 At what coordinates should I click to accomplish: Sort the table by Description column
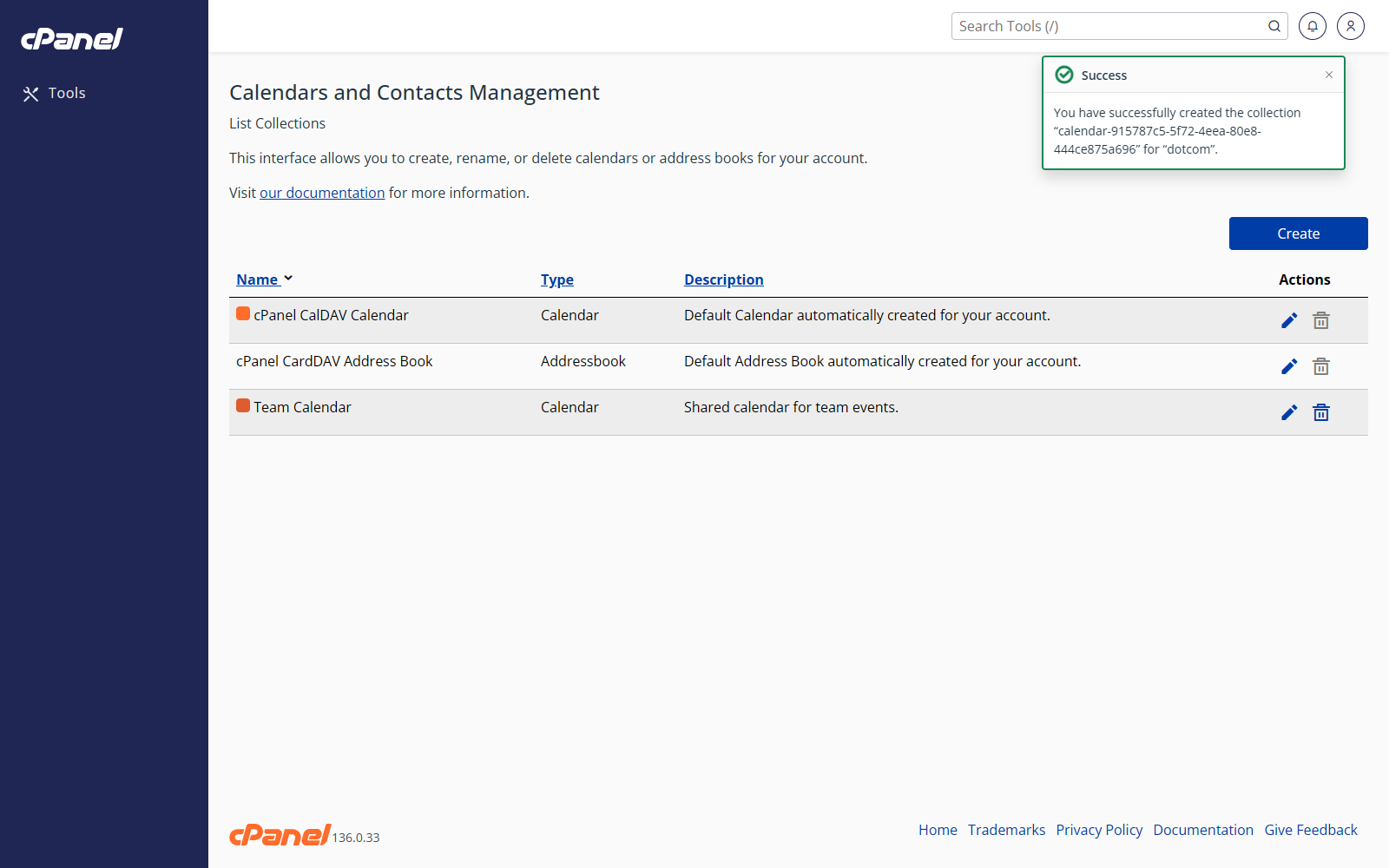coord(724,279)
